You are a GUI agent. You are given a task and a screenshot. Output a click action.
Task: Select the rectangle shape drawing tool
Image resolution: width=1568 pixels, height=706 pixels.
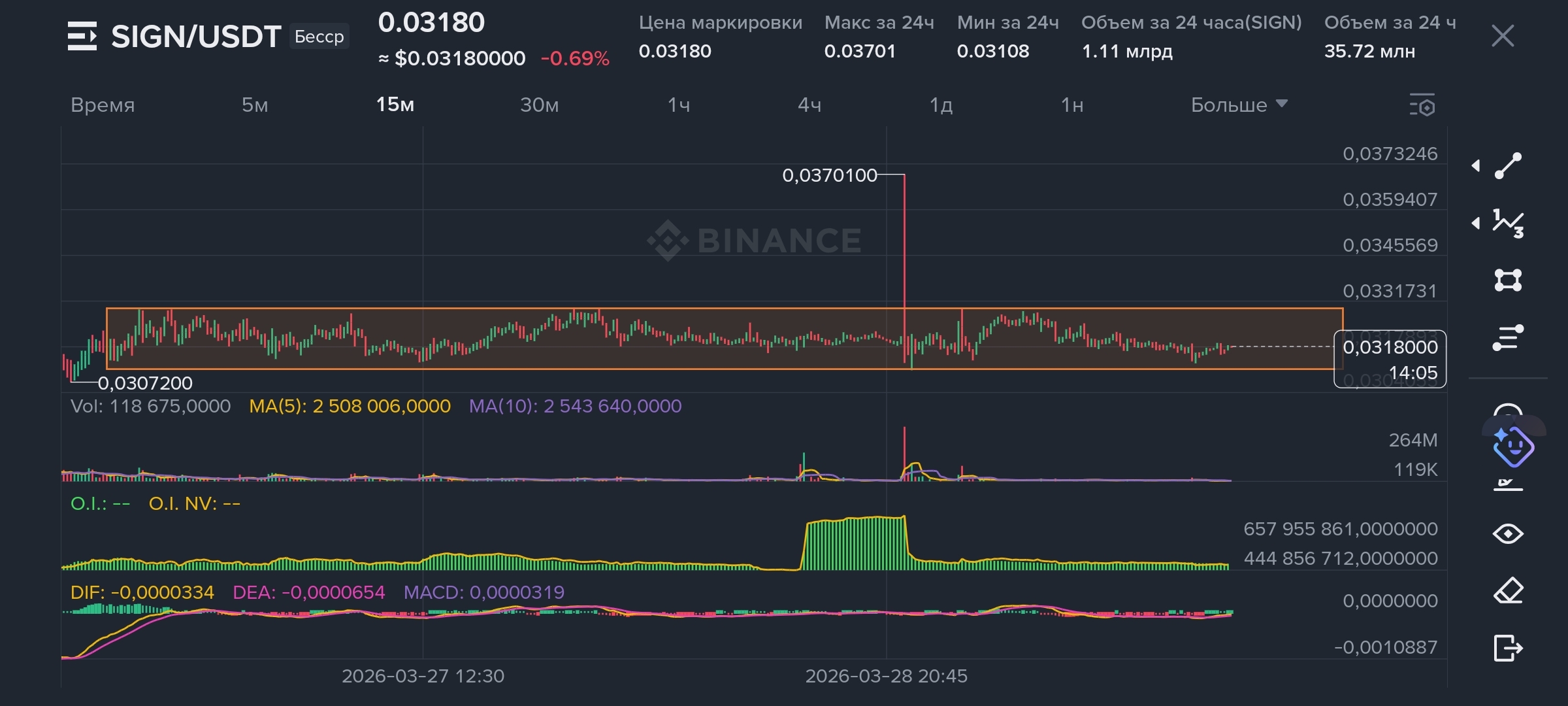1508,280
